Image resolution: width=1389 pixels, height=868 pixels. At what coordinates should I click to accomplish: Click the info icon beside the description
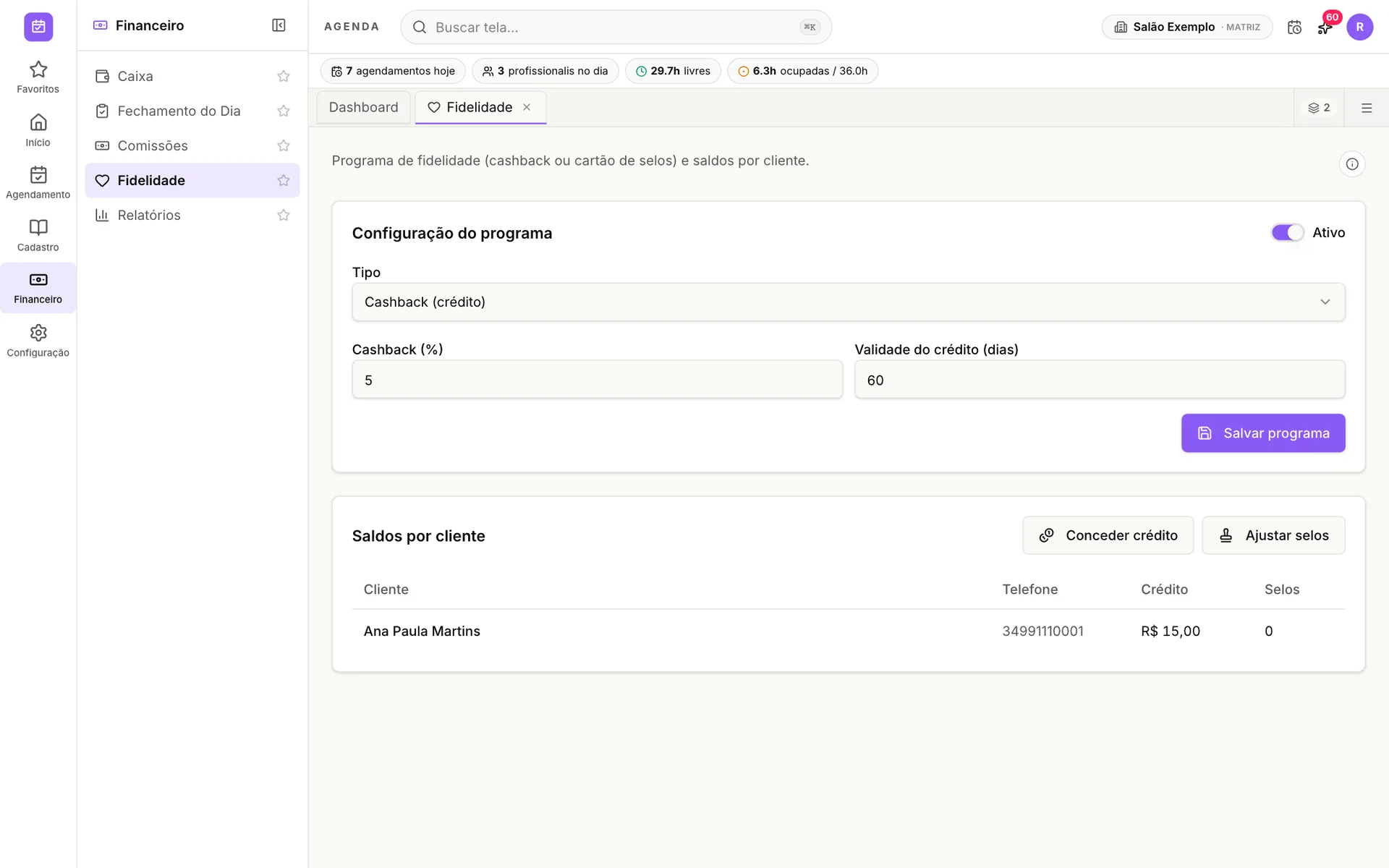(x=1351, y=164)
